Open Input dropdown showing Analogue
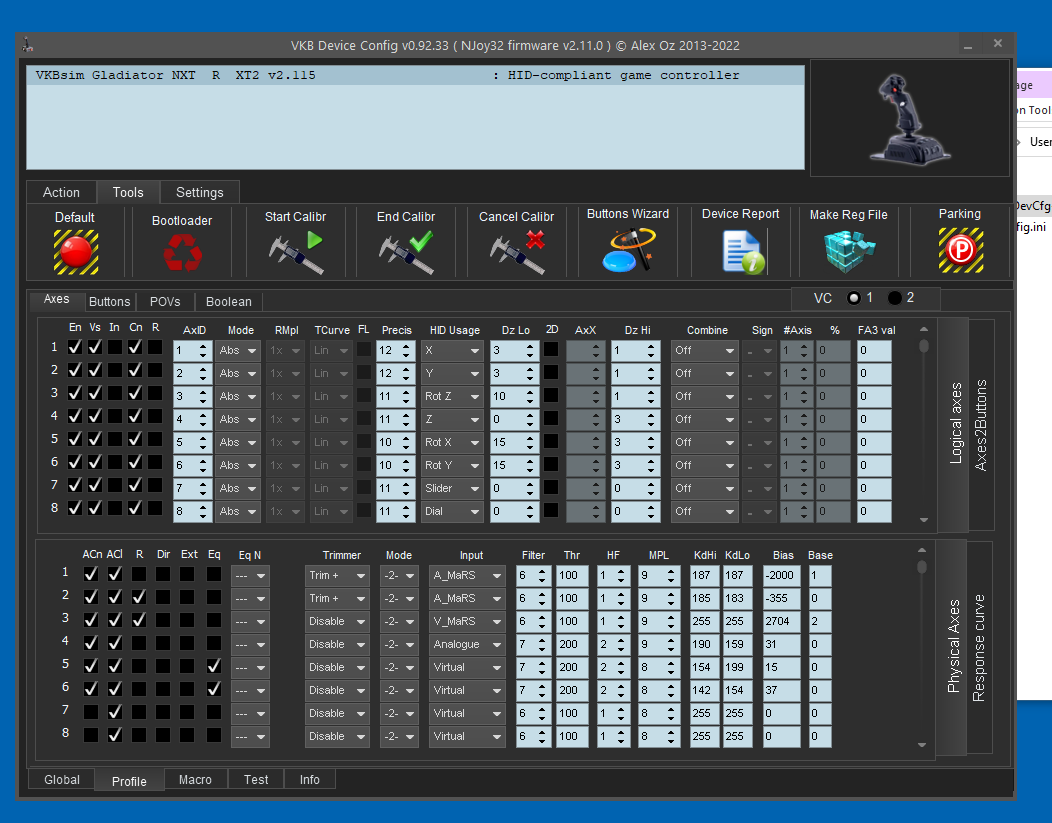 coord(467,644)
